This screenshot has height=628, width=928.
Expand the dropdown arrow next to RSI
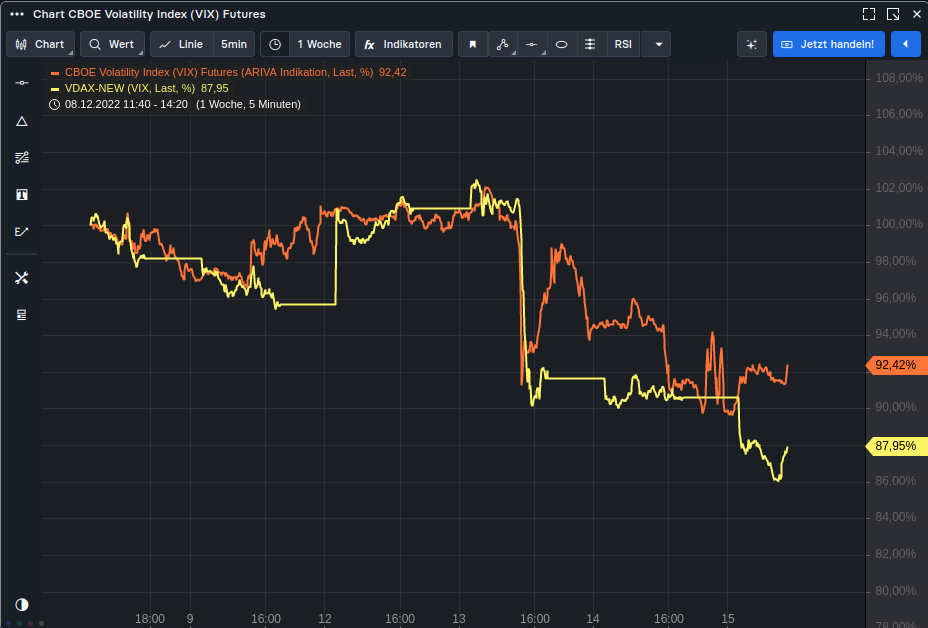point(657,44)
